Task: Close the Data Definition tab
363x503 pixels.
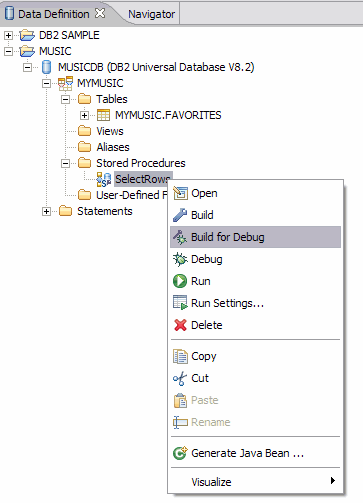Action: 99,13
